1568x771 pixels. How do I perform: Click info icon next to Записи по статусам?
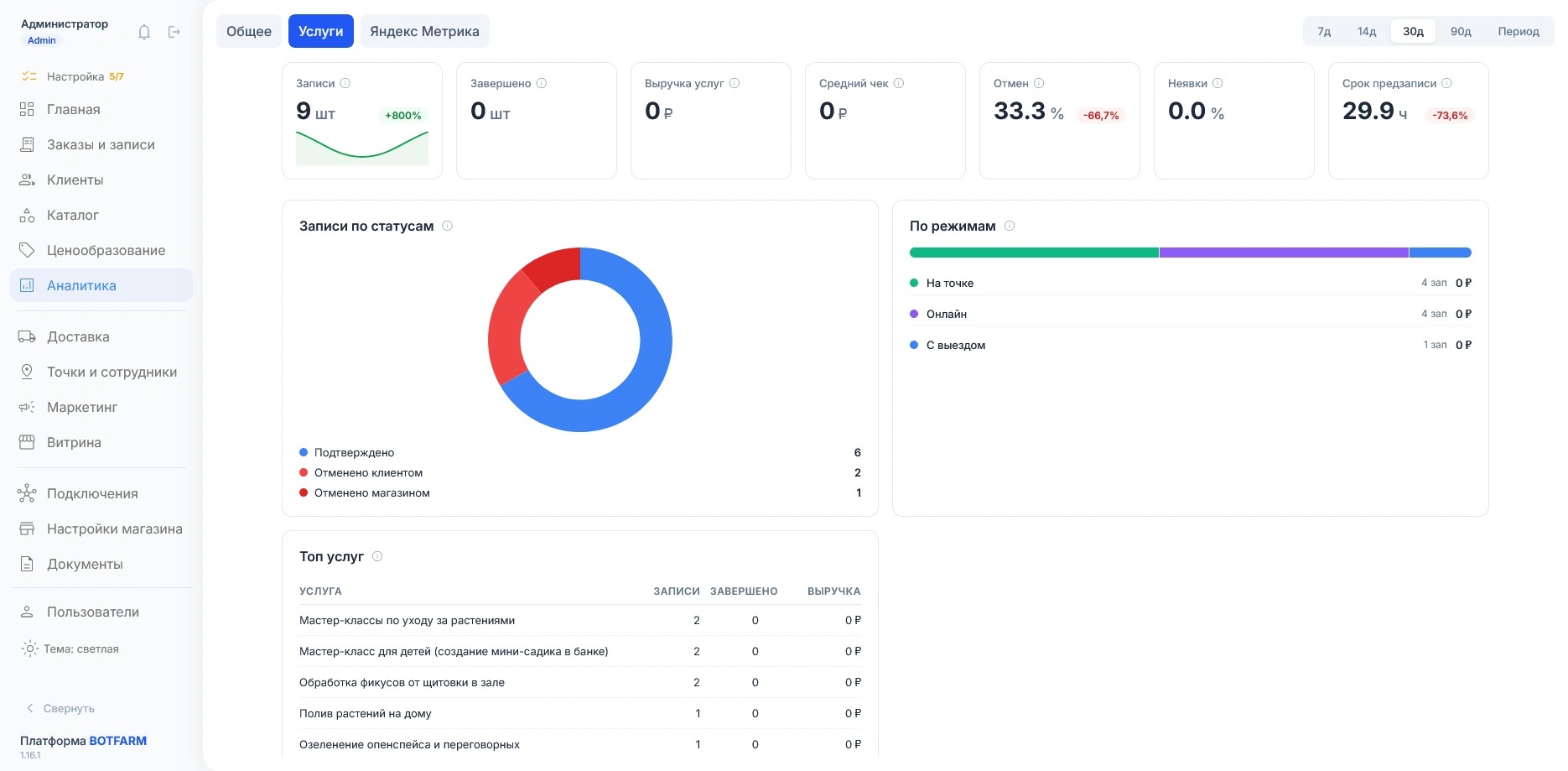point(448,226)
